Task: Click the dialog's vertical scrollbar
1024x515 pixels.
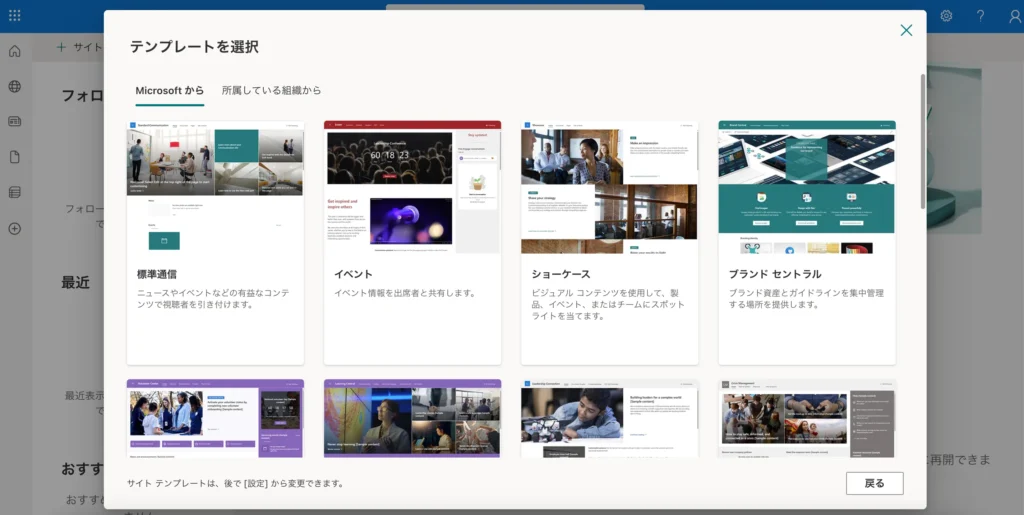Action: click(x=922, y=140)
